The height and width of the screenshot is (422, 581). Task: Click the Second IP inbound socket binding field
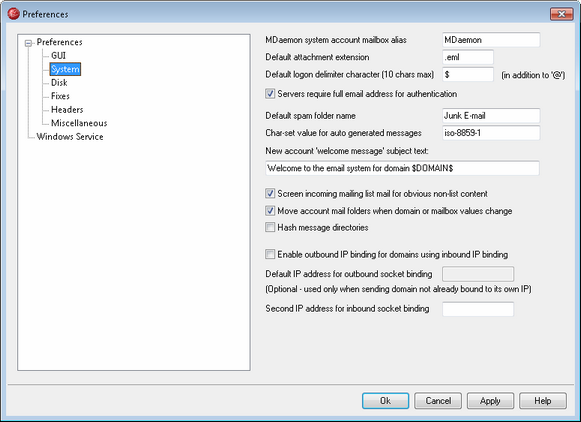point(478,309)
